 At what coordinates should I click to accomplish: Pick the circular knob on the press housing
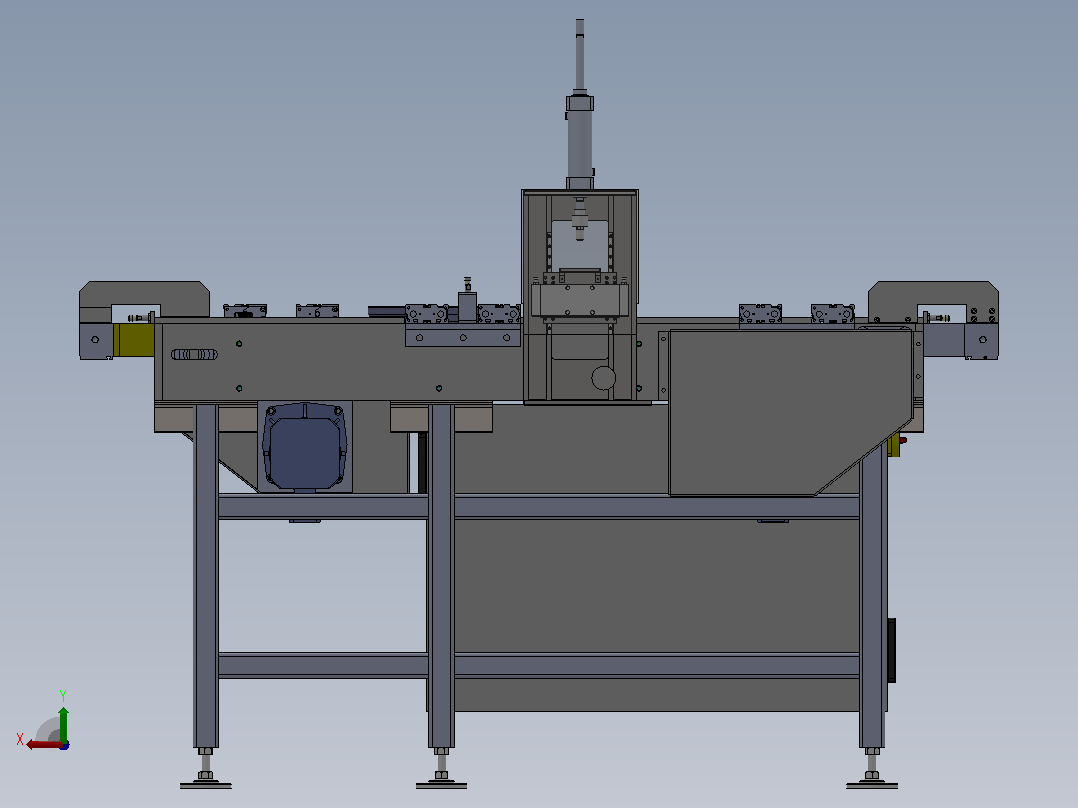point(603,378)
